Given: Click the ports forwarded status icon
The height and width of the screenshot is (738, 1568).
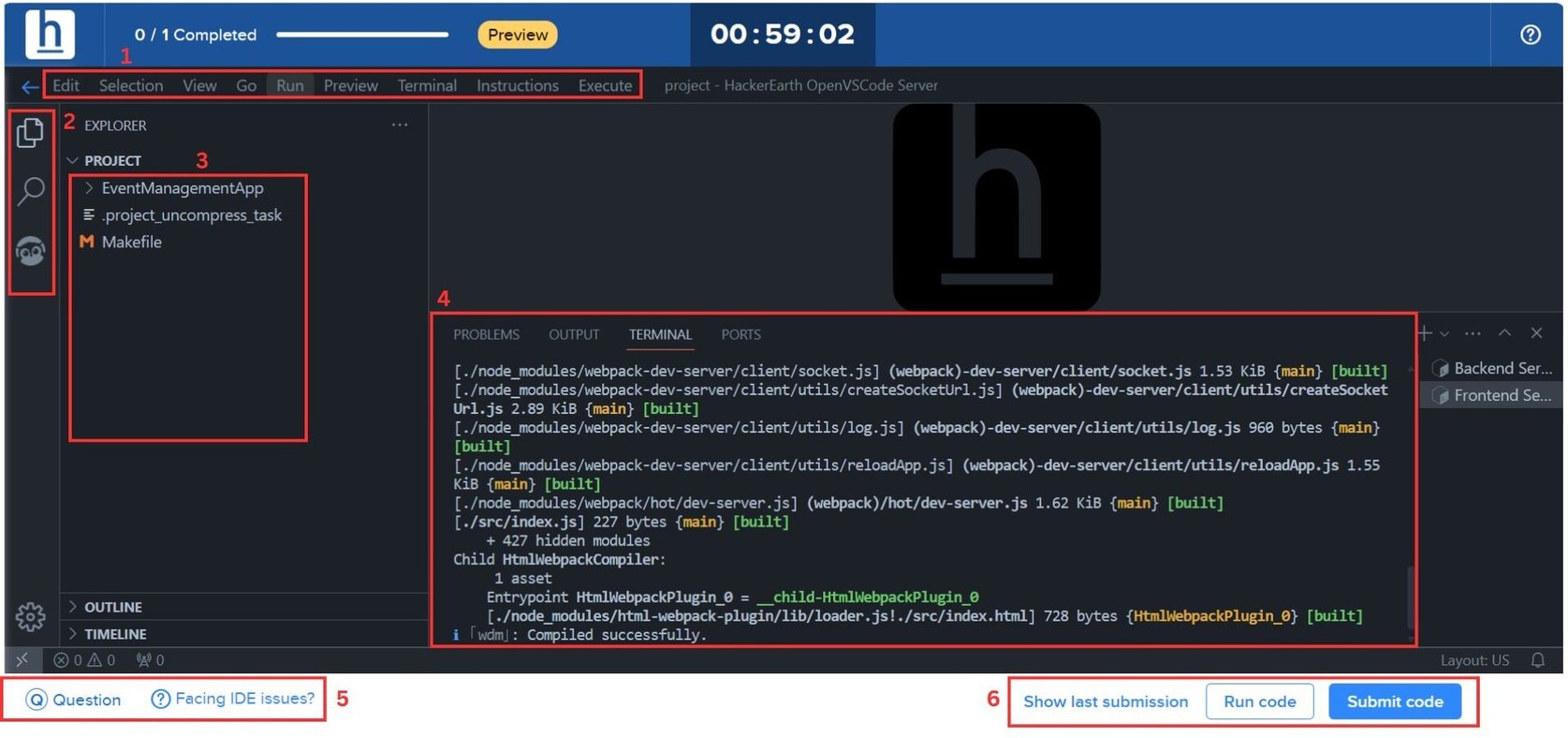Looking at the screenshot, I should [x=150, y=660].
